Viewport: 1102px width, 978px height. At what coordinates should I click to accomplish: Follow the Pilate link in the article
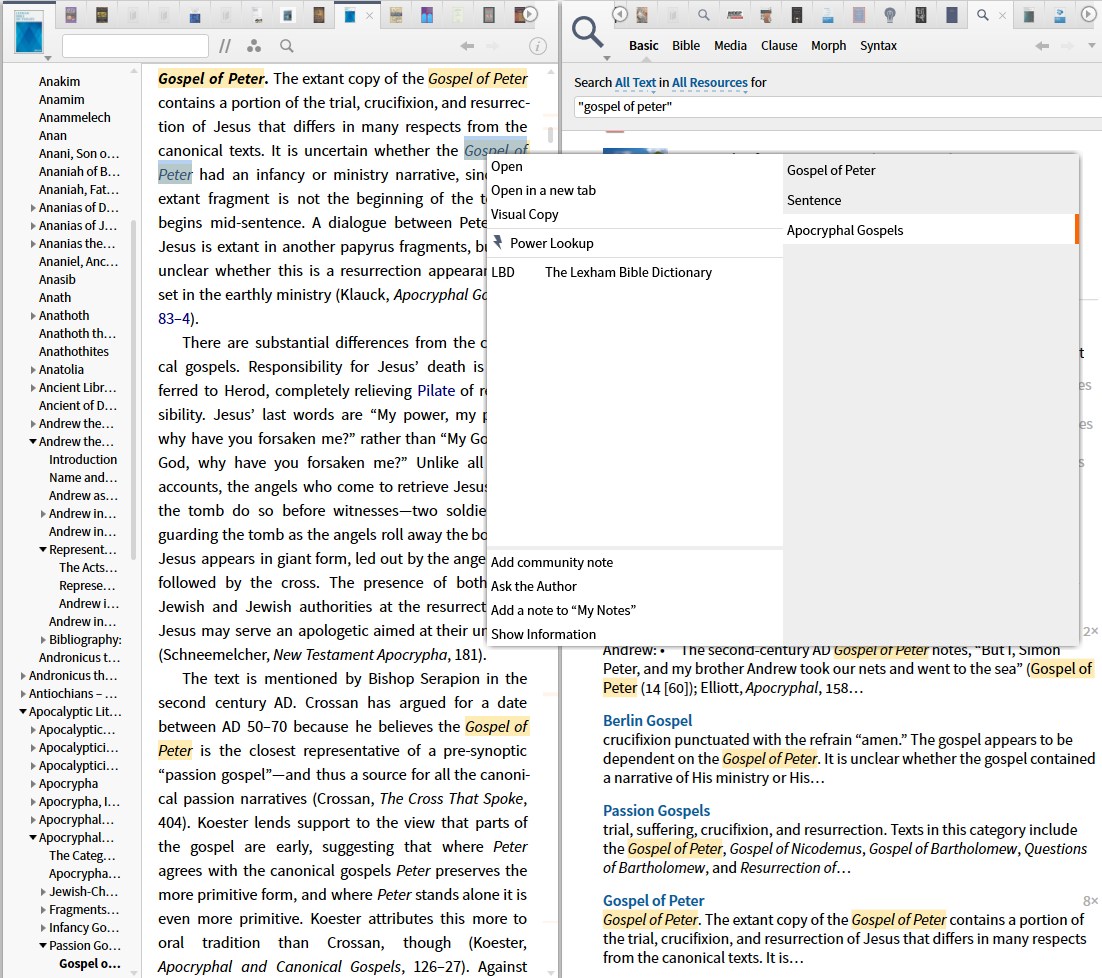pos(436,391)
